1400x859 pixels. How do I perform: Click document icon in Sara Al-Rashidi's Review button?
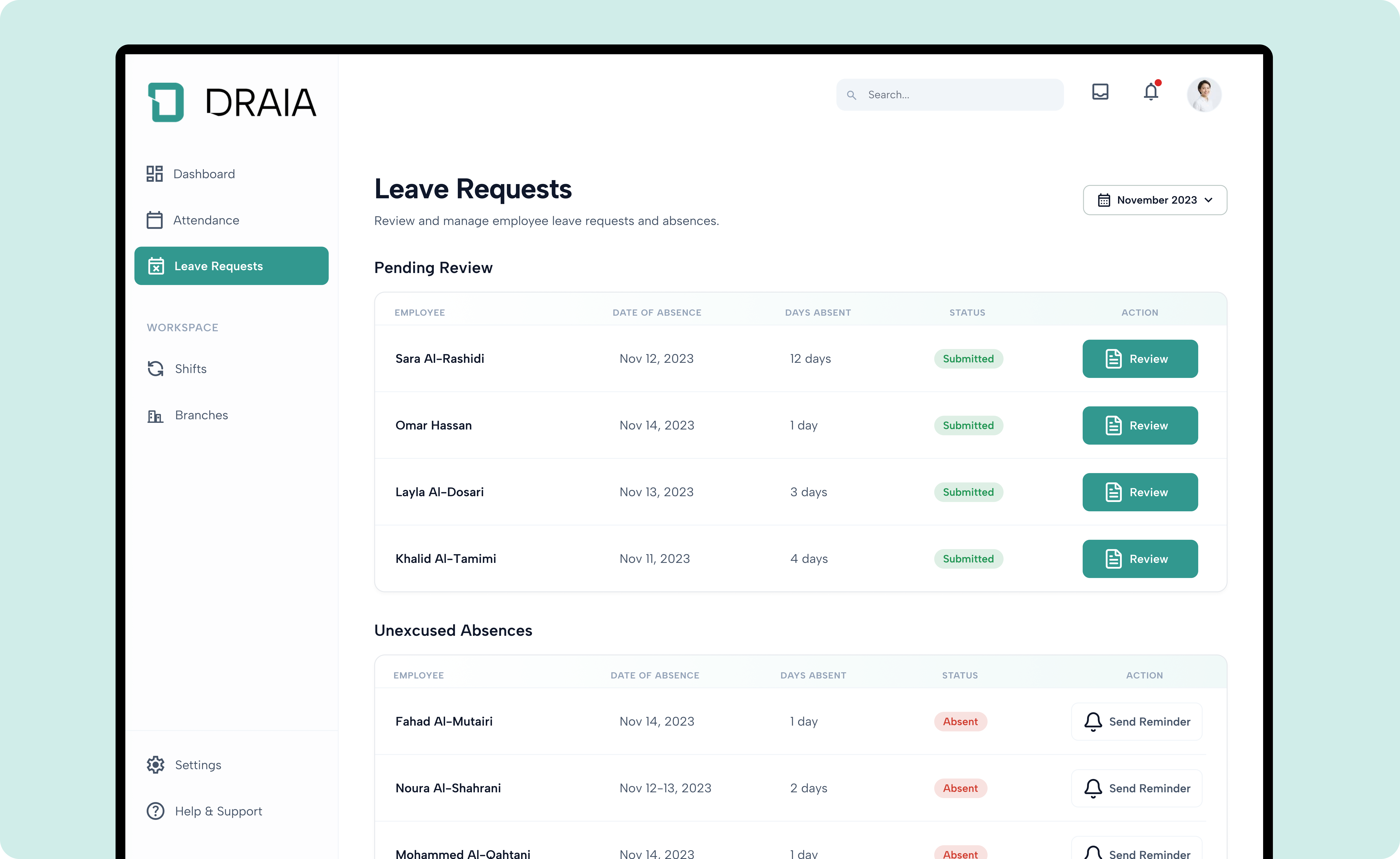tap(1114, 359)
